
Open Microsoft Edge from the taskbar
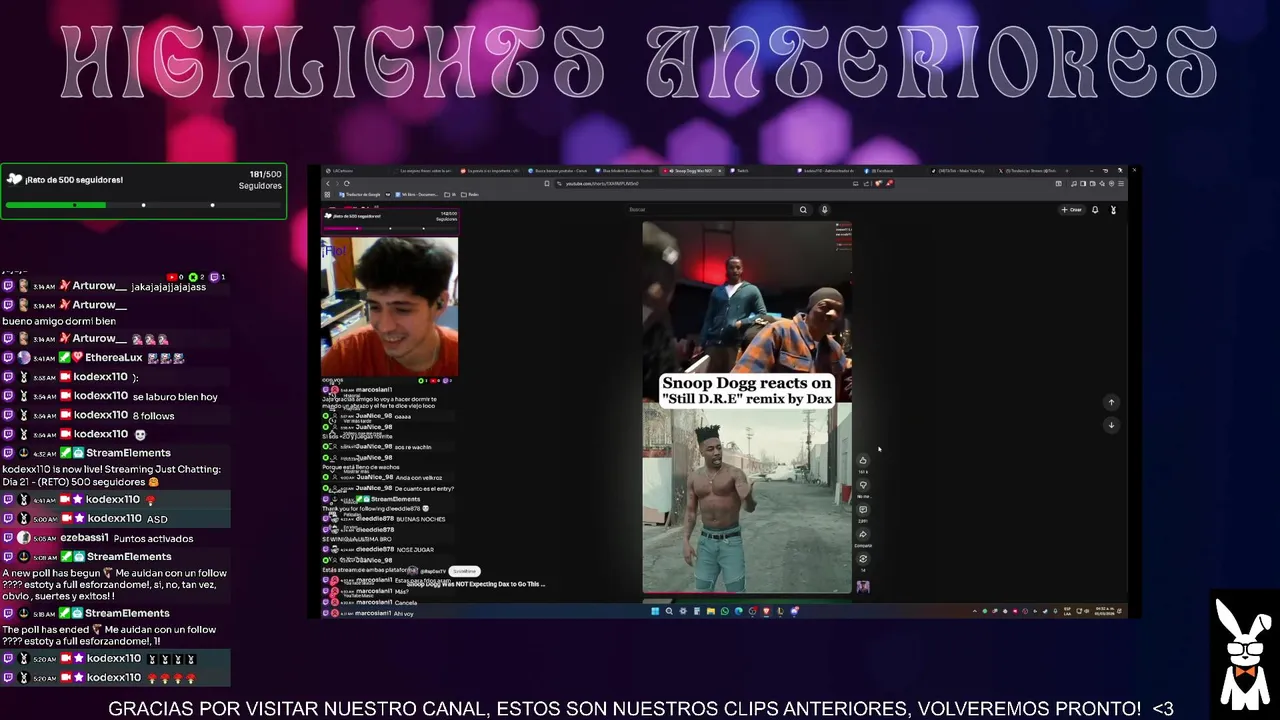739,611
